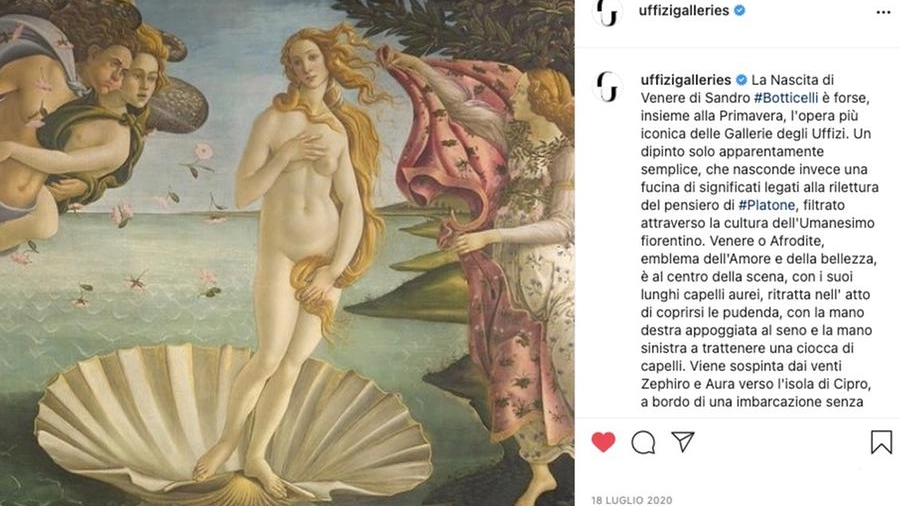Screen dimensions: 900x506
Task: Share post using the paper plane icon
Action: (x=683, y=442)
